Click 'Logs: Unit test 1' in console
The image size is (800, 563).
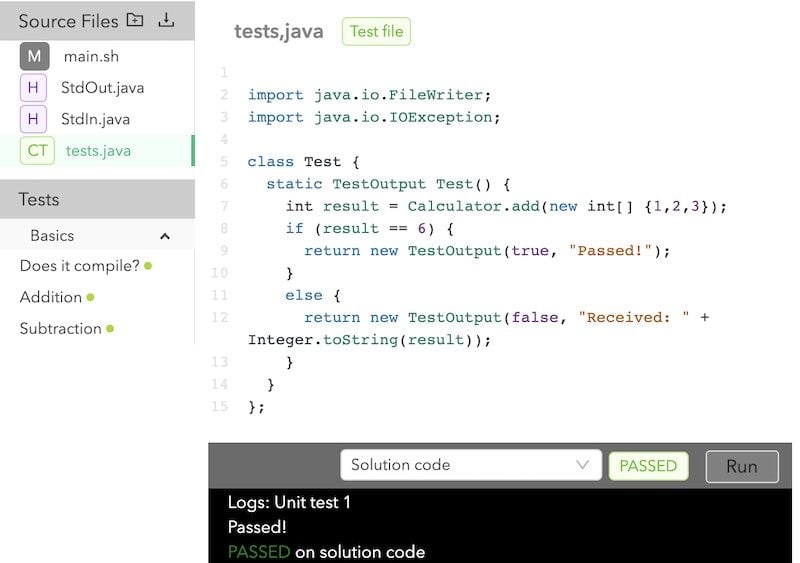coord(289,503)
